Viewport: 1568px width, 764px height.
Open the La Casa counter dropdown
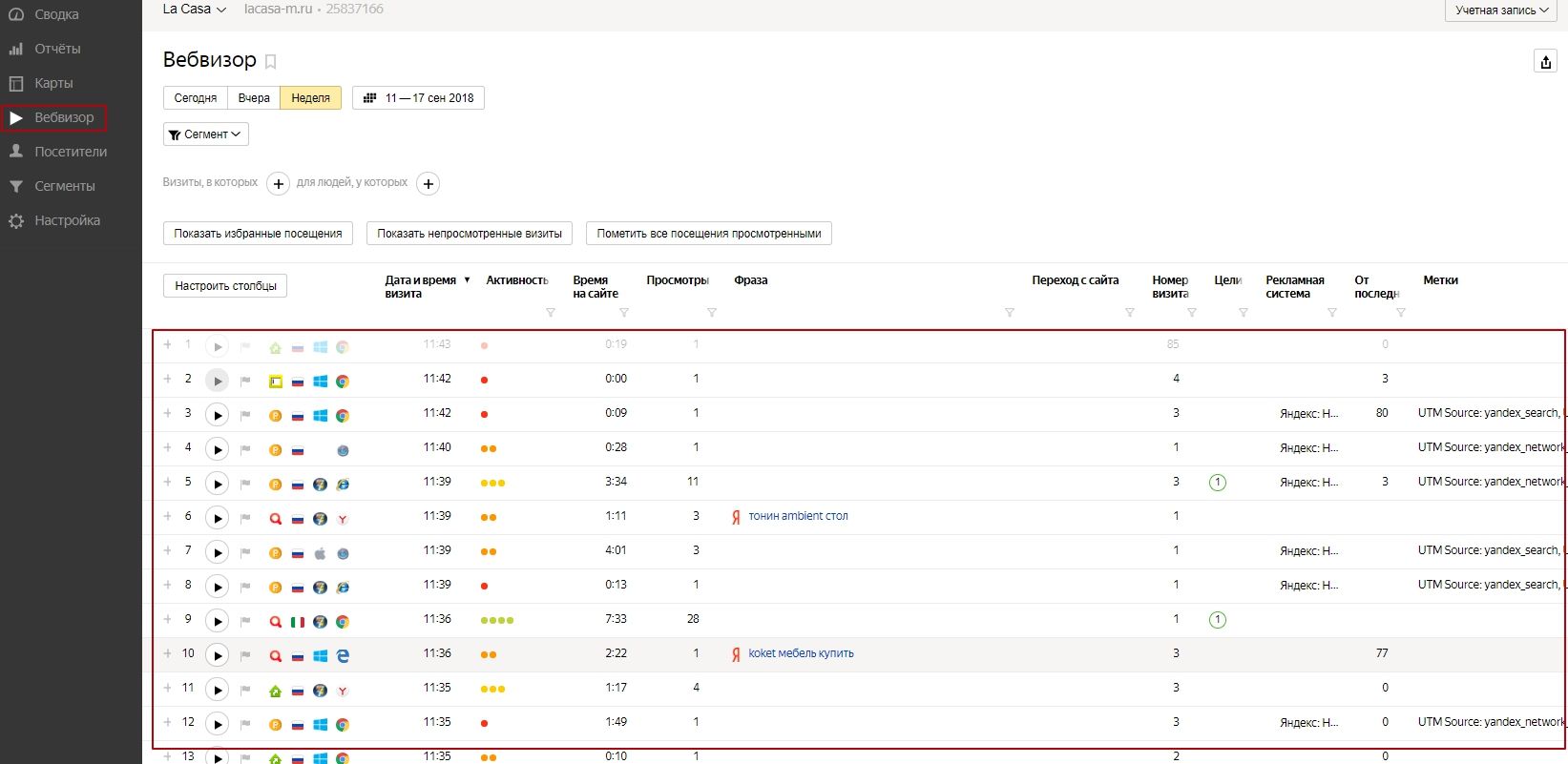[x=195, y=9]
